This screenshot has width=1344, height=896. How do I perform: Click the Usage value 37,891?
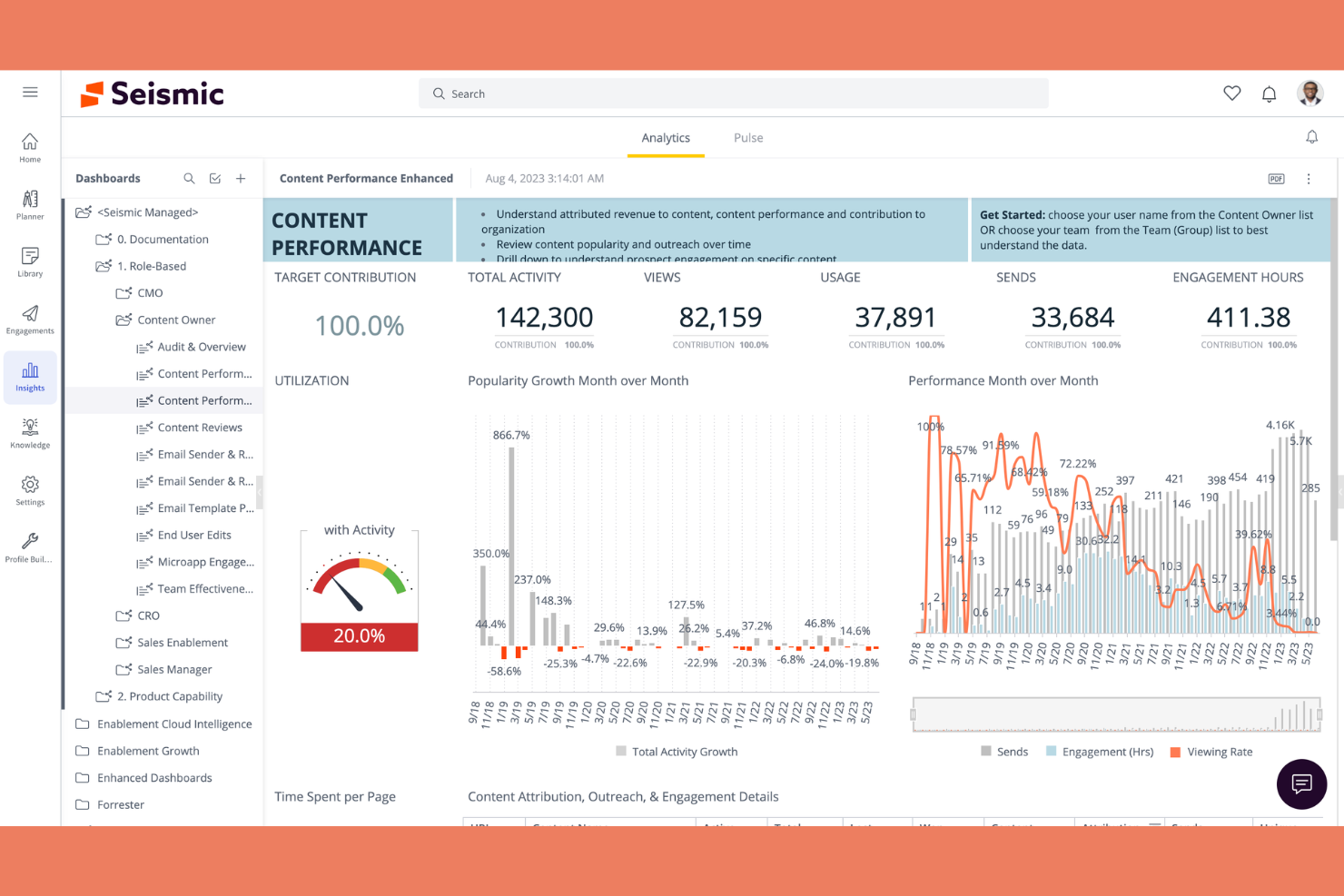pyautogui.click(x=895, y=317)
